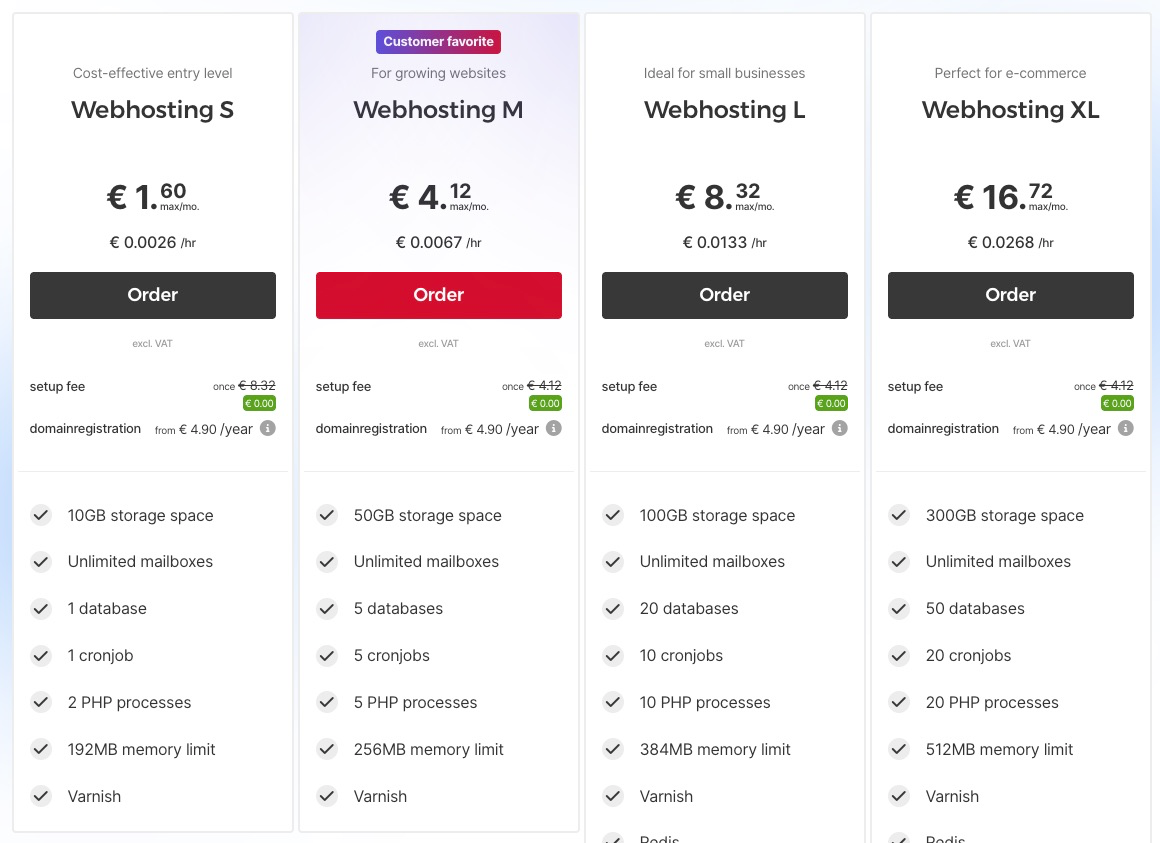The height and width of the screenshot is (843, 1160).
Task: Click info icon beside Webhosting XL domainregistration
Action: point(1126,428)
